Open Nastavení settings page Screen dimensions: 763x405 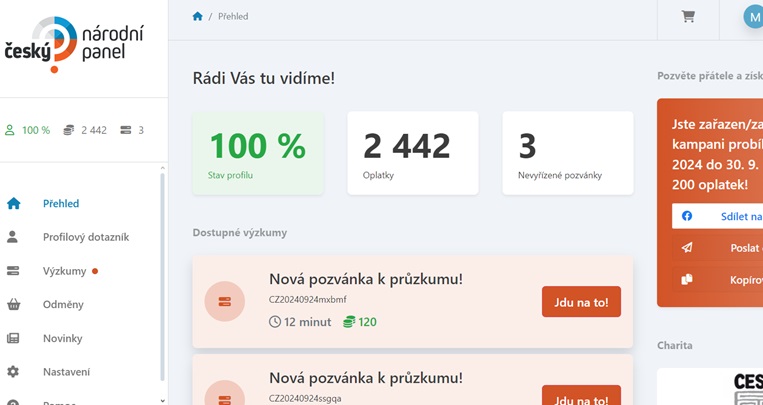66,372
